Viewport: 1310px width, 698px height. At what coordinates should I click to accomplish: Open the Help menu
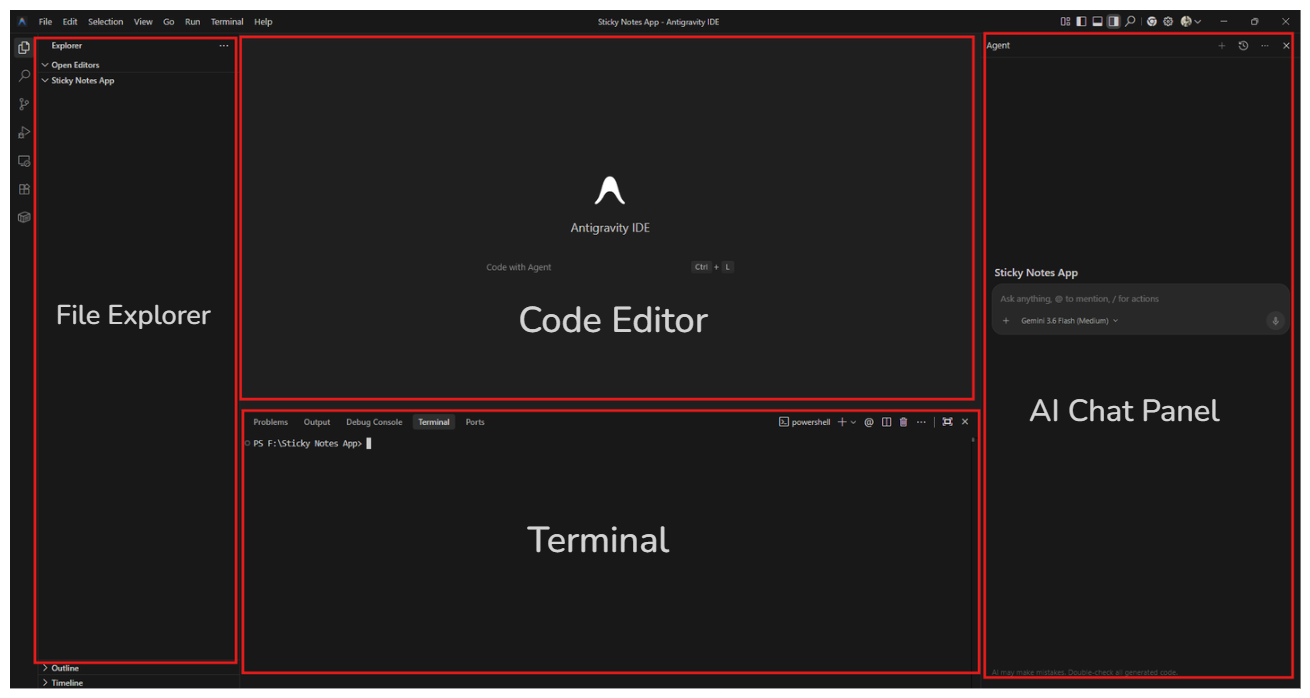coord(263,21)
